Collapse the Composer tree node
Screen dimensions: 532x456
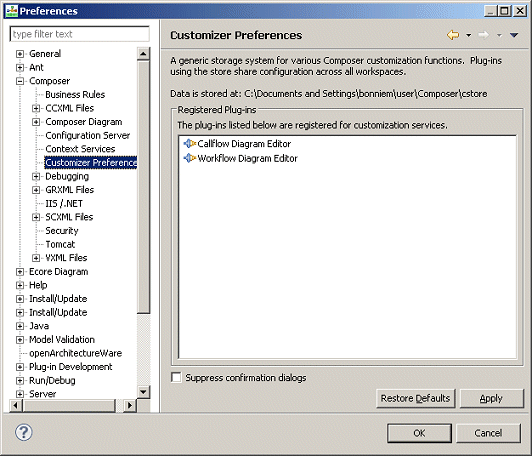pyautogui.click(x=20, y=81)
